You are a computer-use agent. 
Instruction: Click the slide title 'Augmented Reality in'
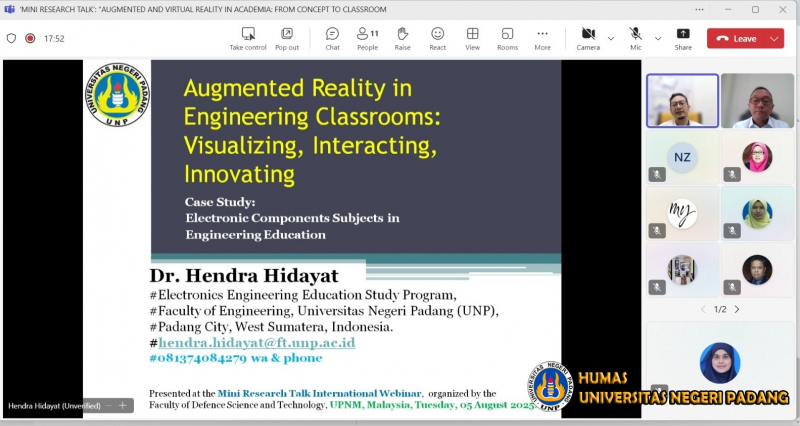(x=297, y=88)
